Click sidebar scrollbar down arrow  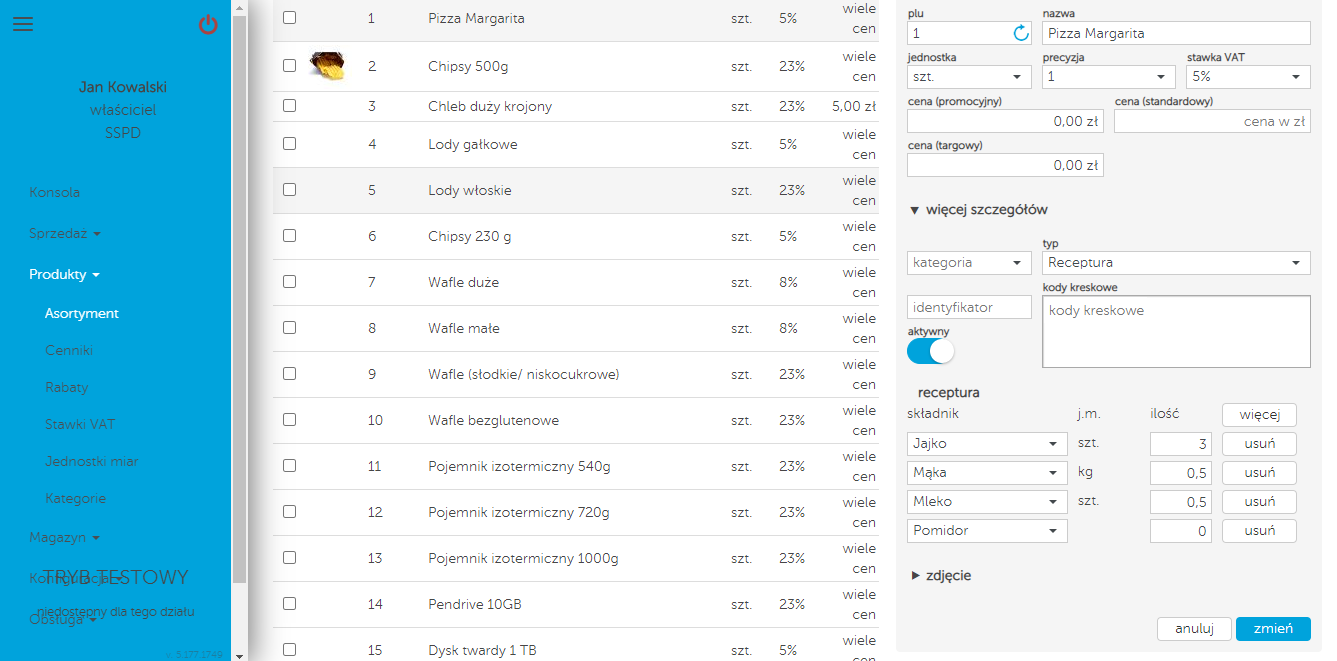239,655
